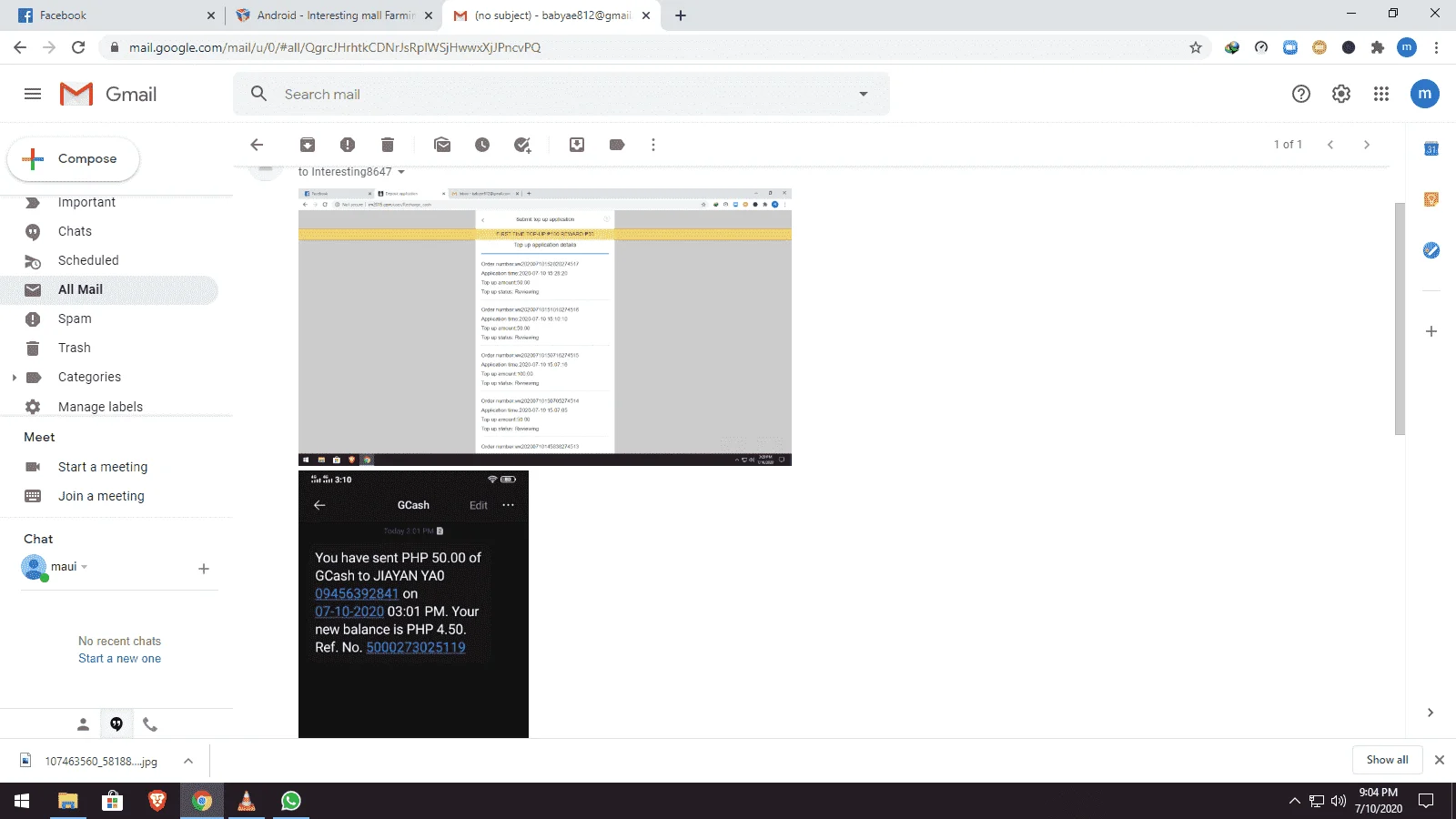Screen dimensions: 1456x819
Task: Mark the email as unread
Action: pos(442,145)
